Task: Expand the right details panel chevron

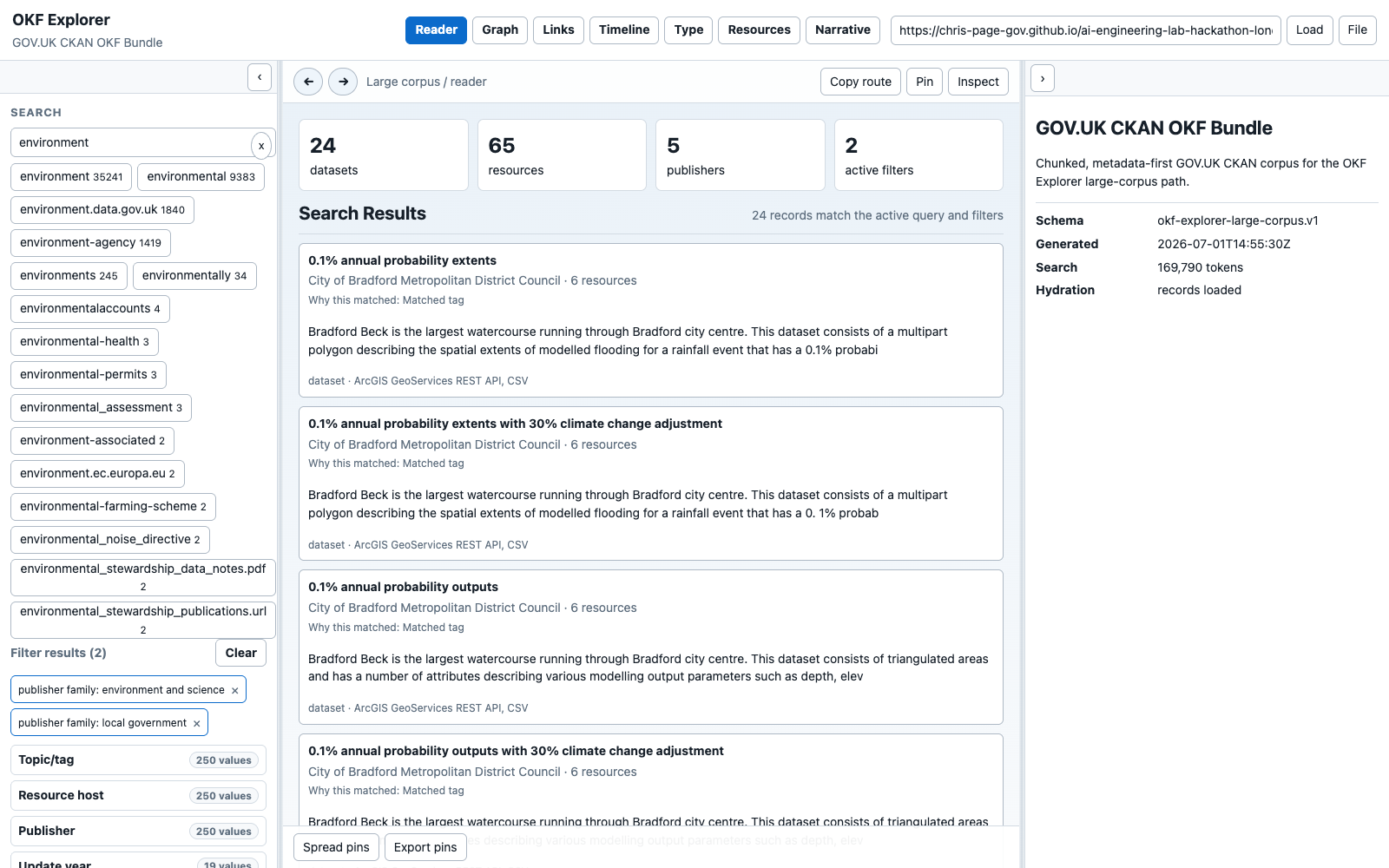Action: click(x=1043, y=78)
